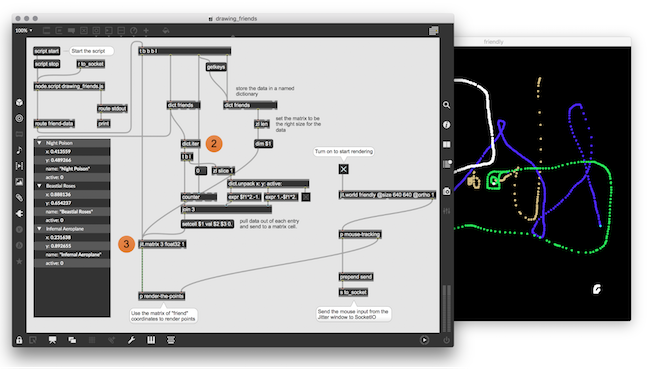This screenshot has width=650, height=369.
Task: Click the patcher windows icon in bottom toolbar
Action: [x=72, y=340]
